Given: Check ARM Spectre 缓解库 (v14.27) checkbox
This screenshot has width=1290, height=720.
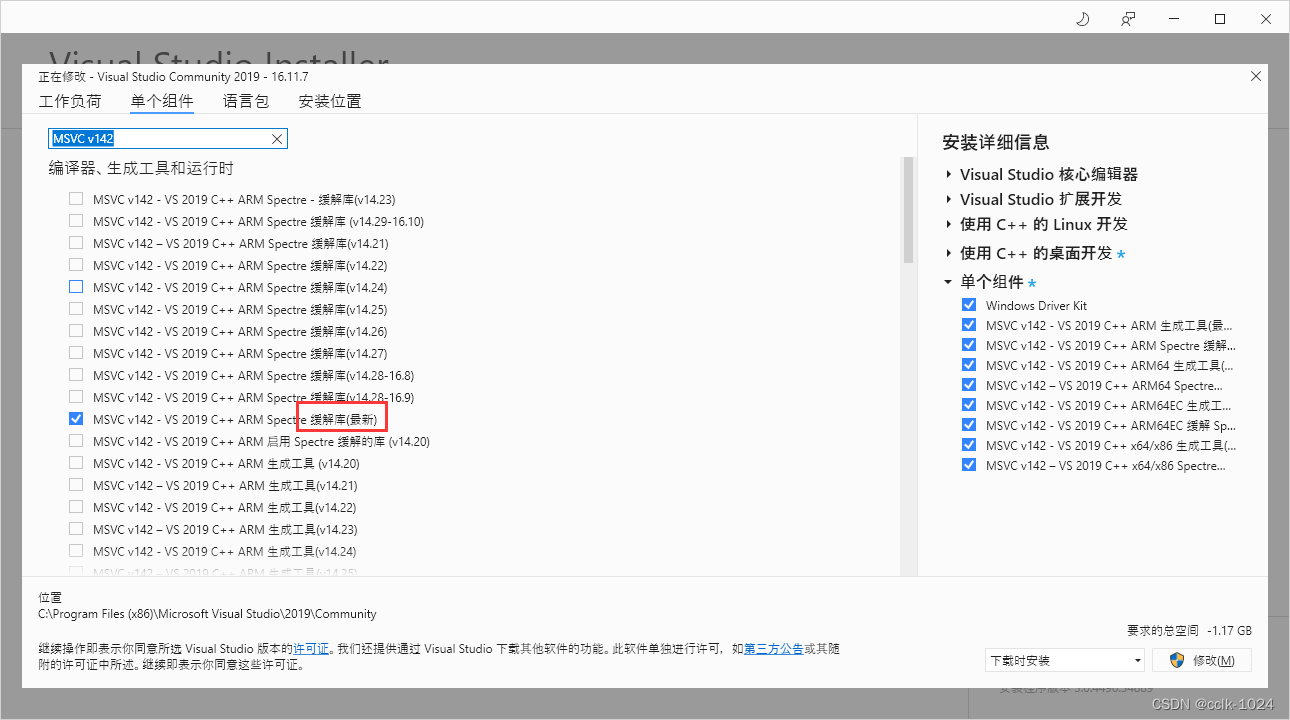Looking at the screenshot, I should coord(76,353).
